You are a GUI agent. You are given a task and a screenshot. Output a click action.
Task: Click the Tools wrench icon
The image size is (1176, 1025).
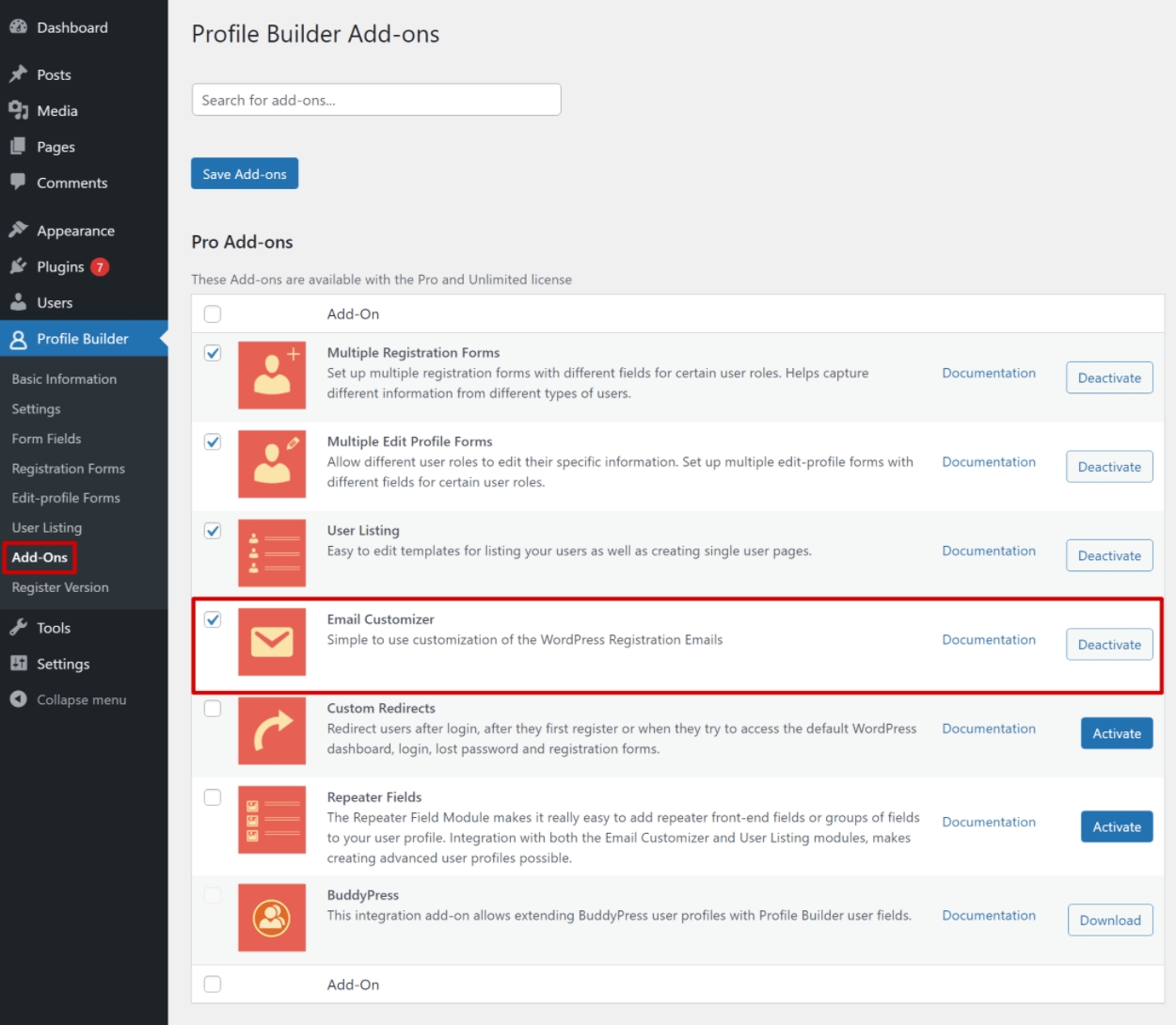tap(18, 628)
